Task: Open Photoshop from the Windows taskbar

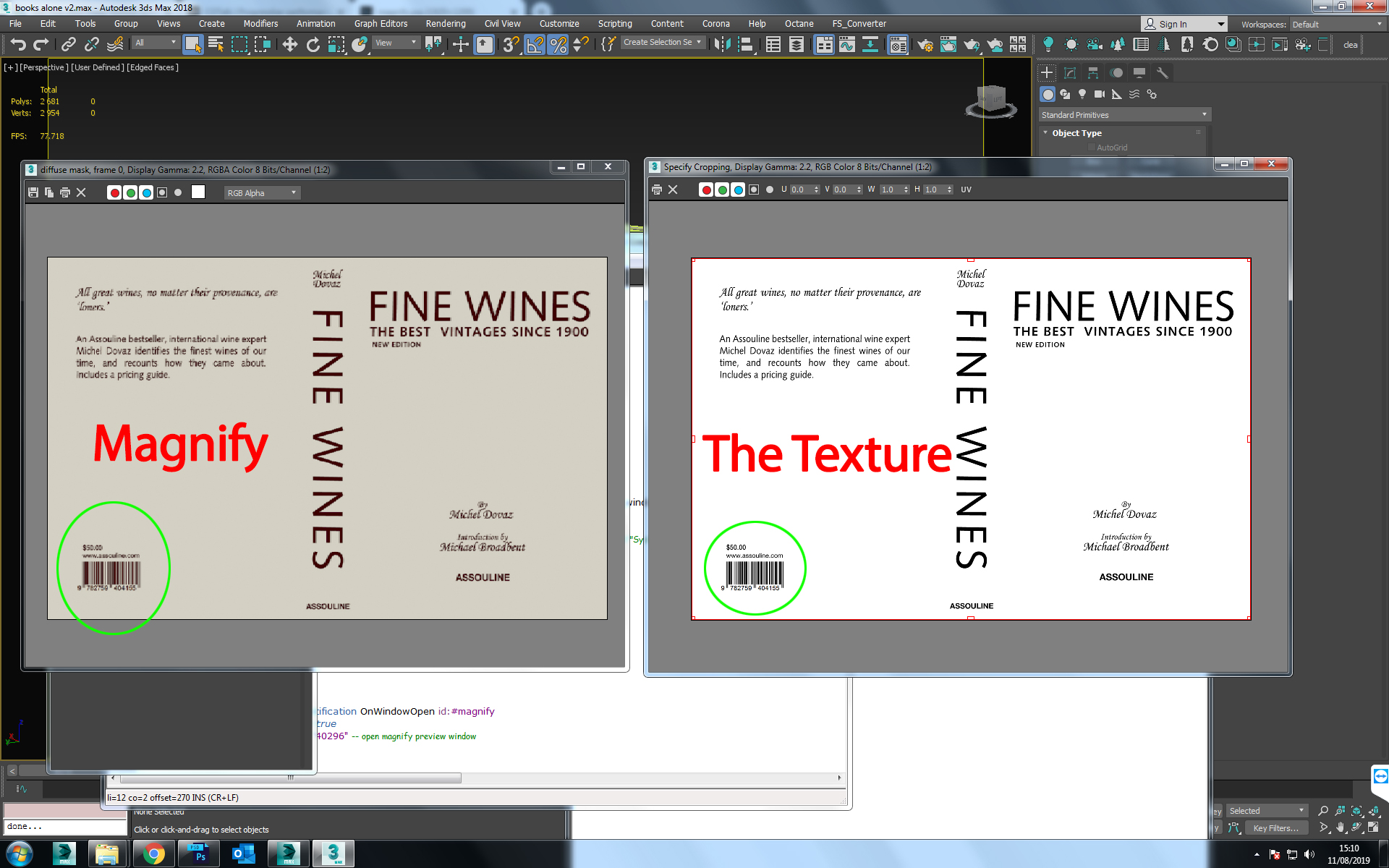Action: [x=198, y=854]
